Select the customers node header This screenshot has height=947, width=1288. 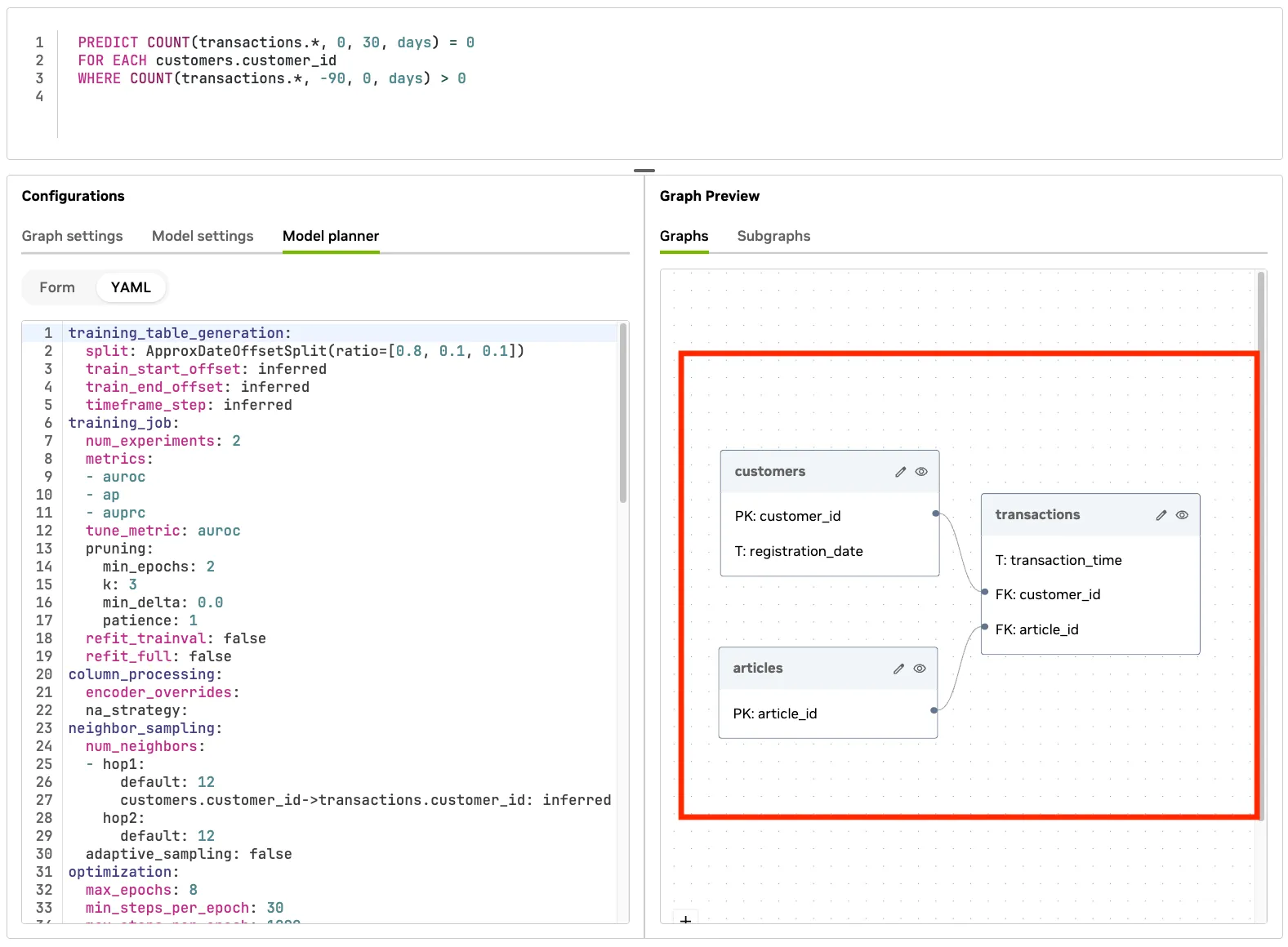pos(830,472)
